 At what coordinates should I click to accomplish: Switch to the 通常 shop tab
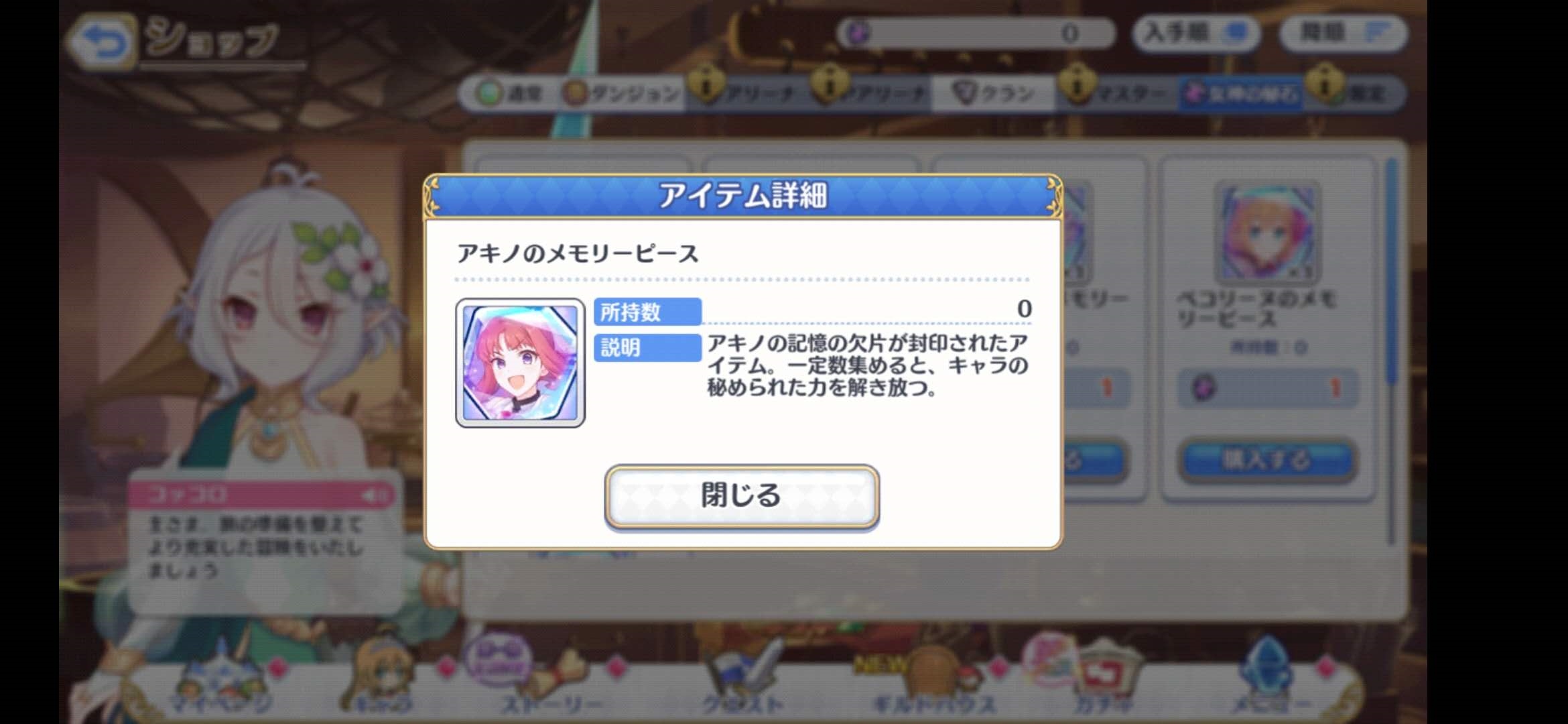pyautogui.click(x=509, y=93)
